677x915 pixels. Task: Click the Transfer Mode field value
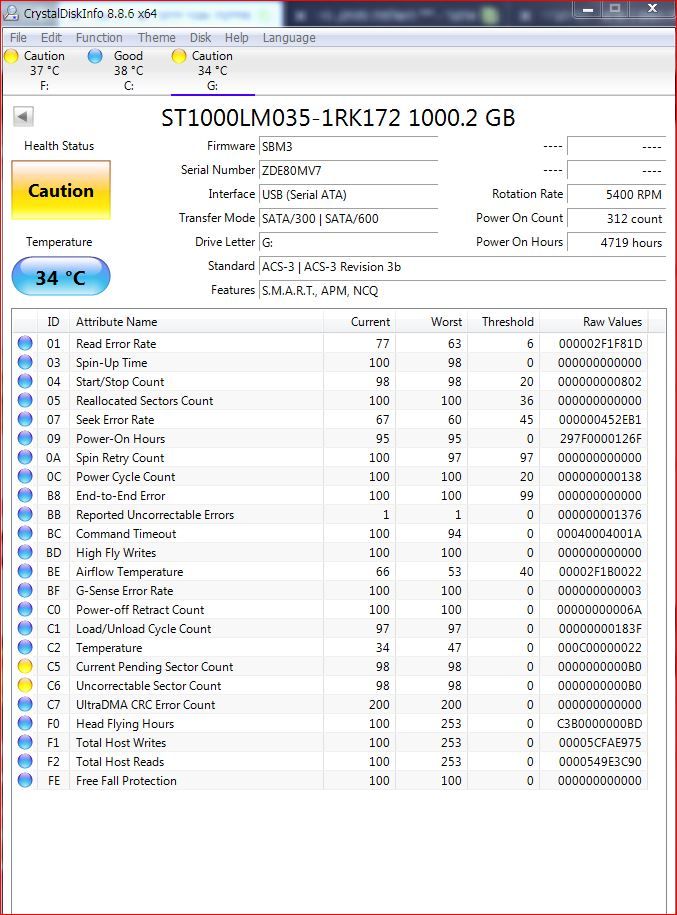point(348,218)
